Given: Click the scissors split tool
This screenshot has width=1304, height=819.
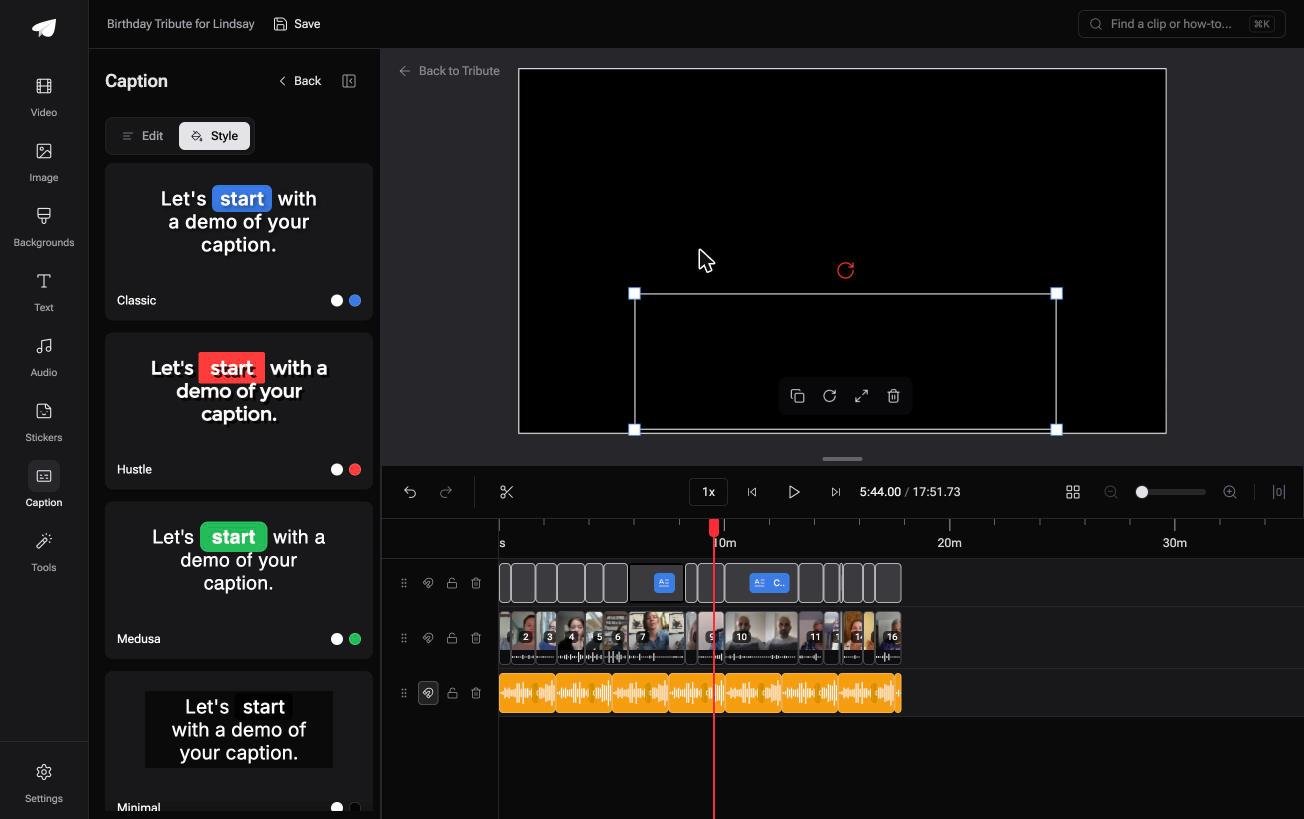Looking at the screenshot, I should click(507, 492).
